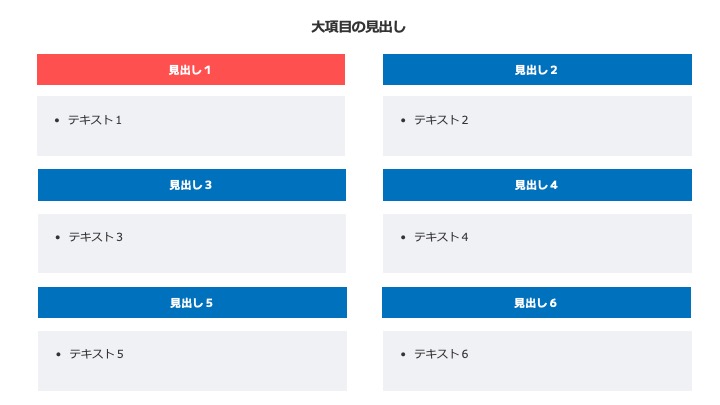Select the blue 見出し2 header
720x405 pixels.
pyautogui.click(x=537, y=69)
